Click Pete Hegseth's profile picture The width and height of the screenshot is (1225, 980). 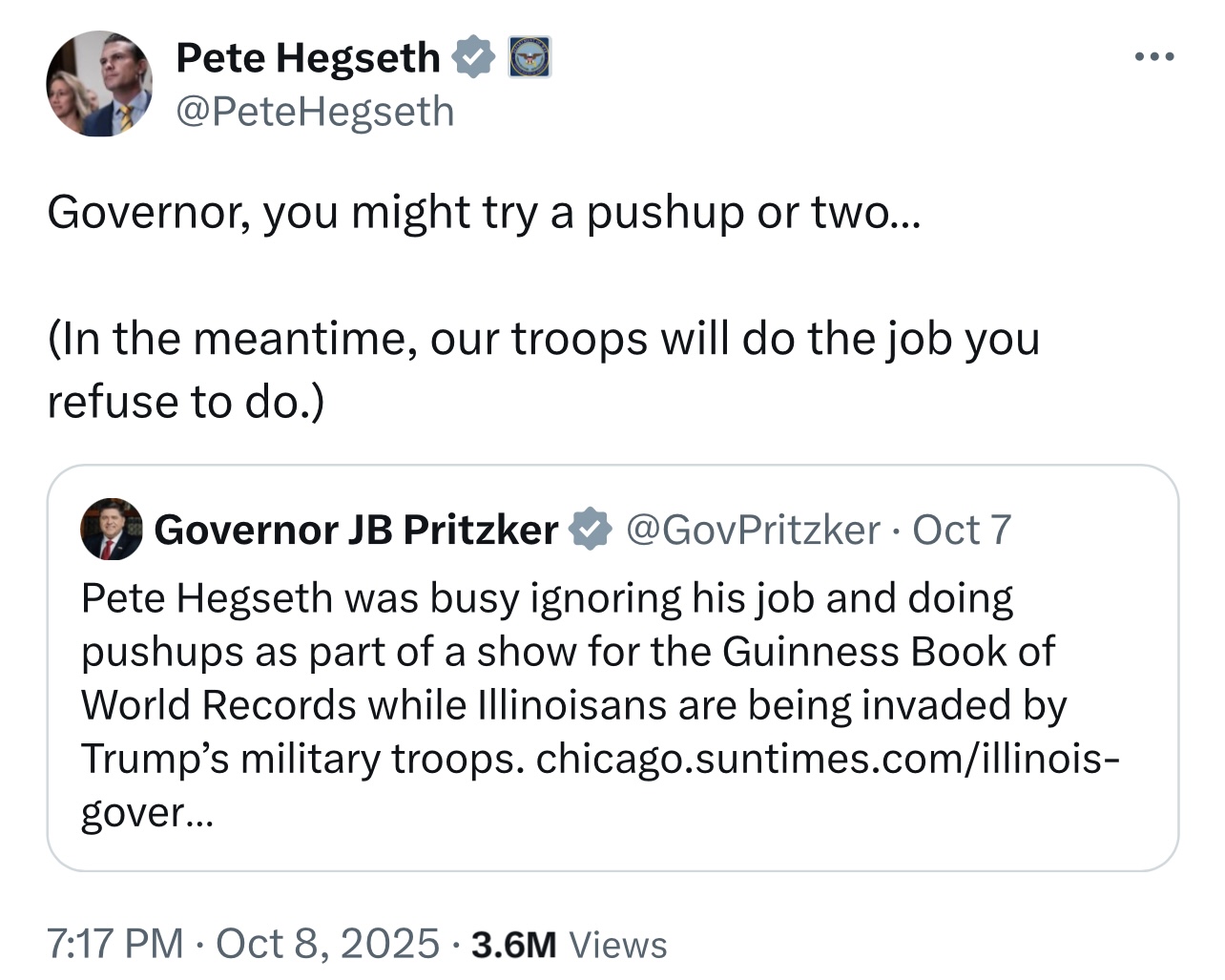coord(99,84)
